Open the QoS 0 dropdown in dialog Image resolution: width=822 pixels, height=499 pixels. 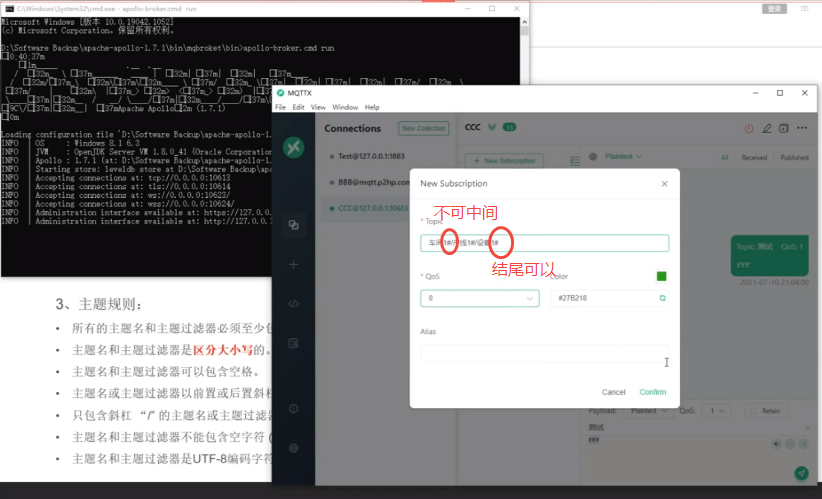pyautogui.click(x=480, y=298)
